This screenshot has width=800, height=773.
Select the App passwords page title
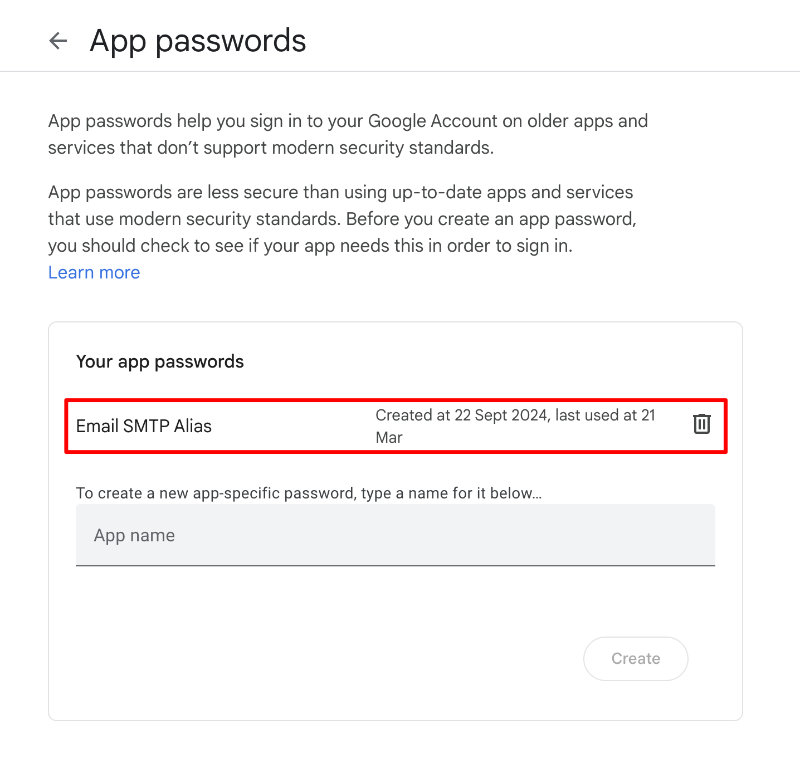(197, 41)
